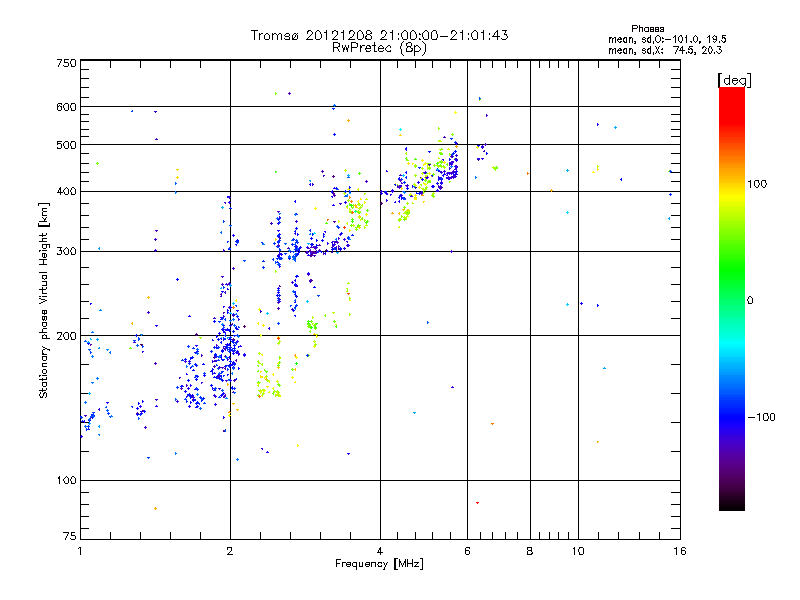Click the "mean, sd,X: 74.5, 20.3" line
This screenshot has height=600, width=800.
[x=665, y=50]
